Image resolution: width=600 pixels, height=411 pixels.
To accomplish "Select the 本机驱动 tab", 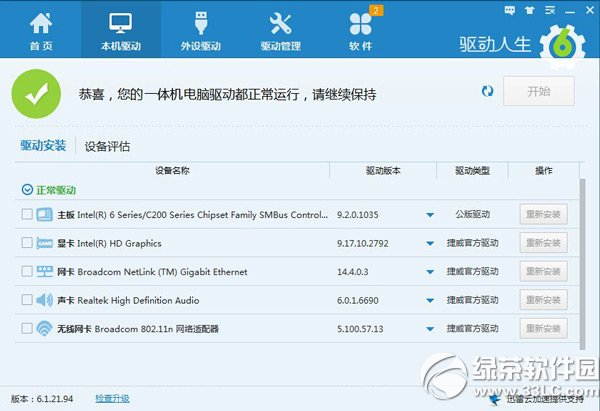I will pos(121,30).
